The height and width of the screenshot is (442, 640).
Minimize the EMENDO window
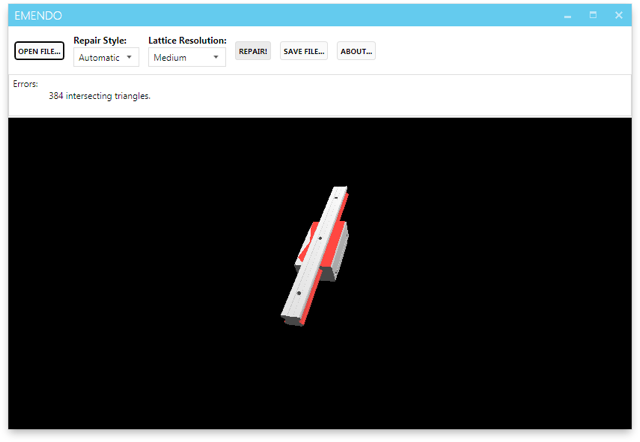coord(567,15)
